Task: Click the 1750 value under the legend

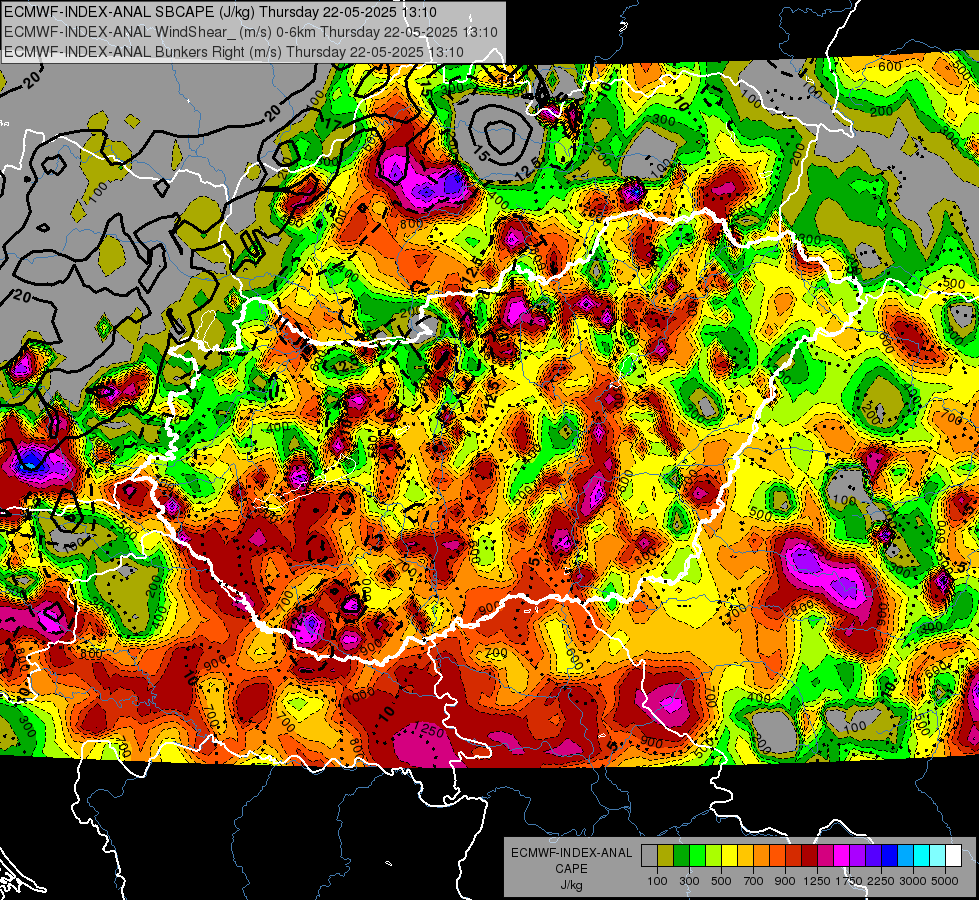Action: point(849,881)
